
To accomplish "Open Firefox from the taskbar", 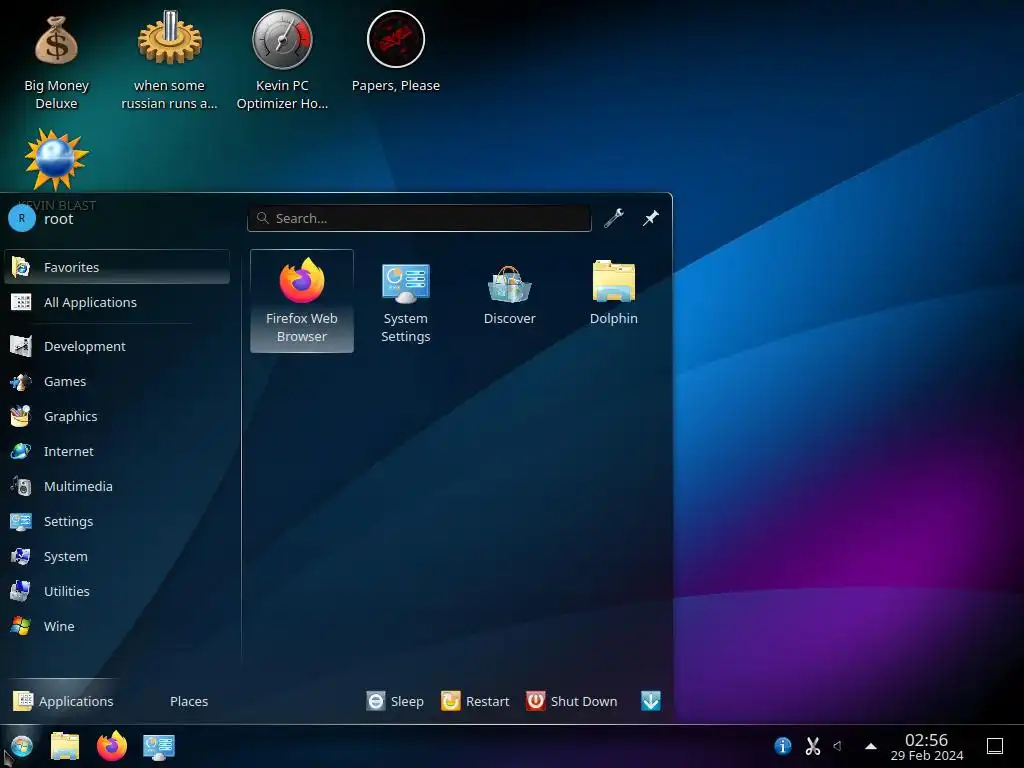I will pyautogui.click(x=112, y=746).
